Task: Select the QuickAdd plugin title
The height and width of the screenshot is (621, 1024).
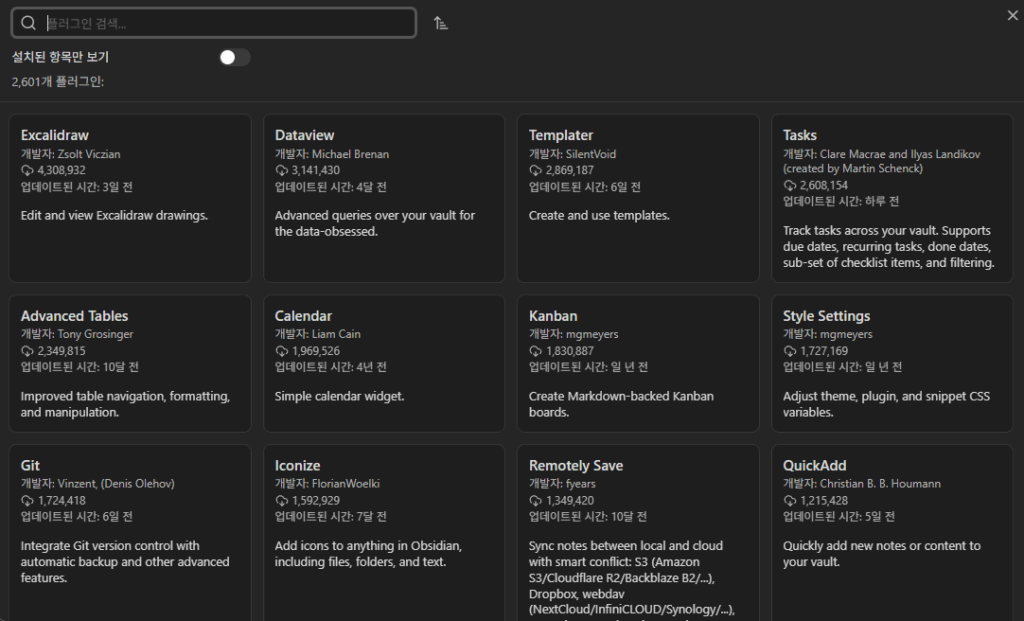Action: 814,466
